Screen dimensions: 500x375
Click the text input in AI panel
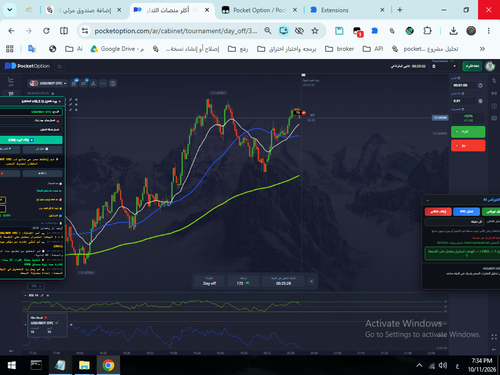click(454, 221)
